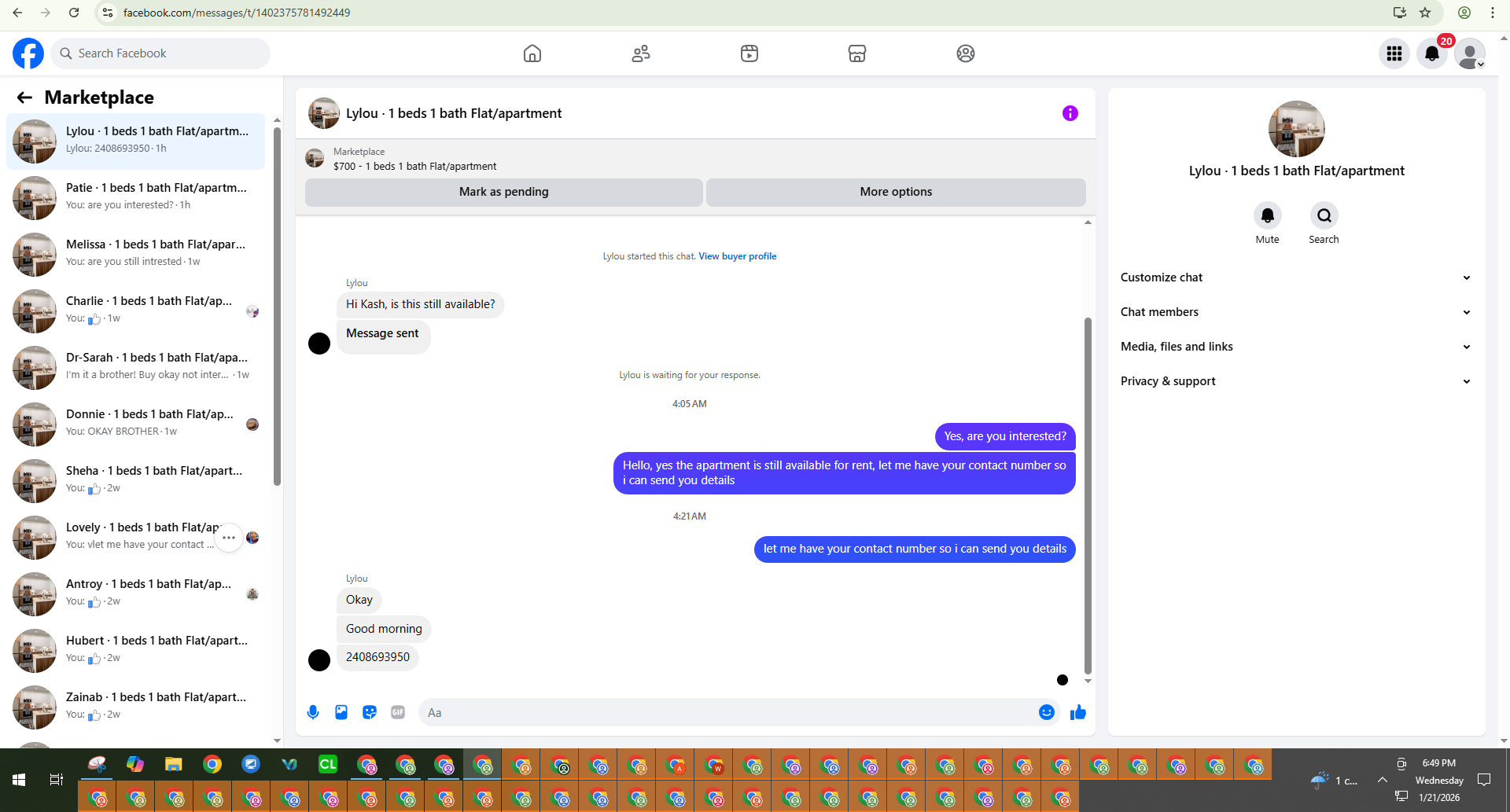Open Windows Start menu

19,780
